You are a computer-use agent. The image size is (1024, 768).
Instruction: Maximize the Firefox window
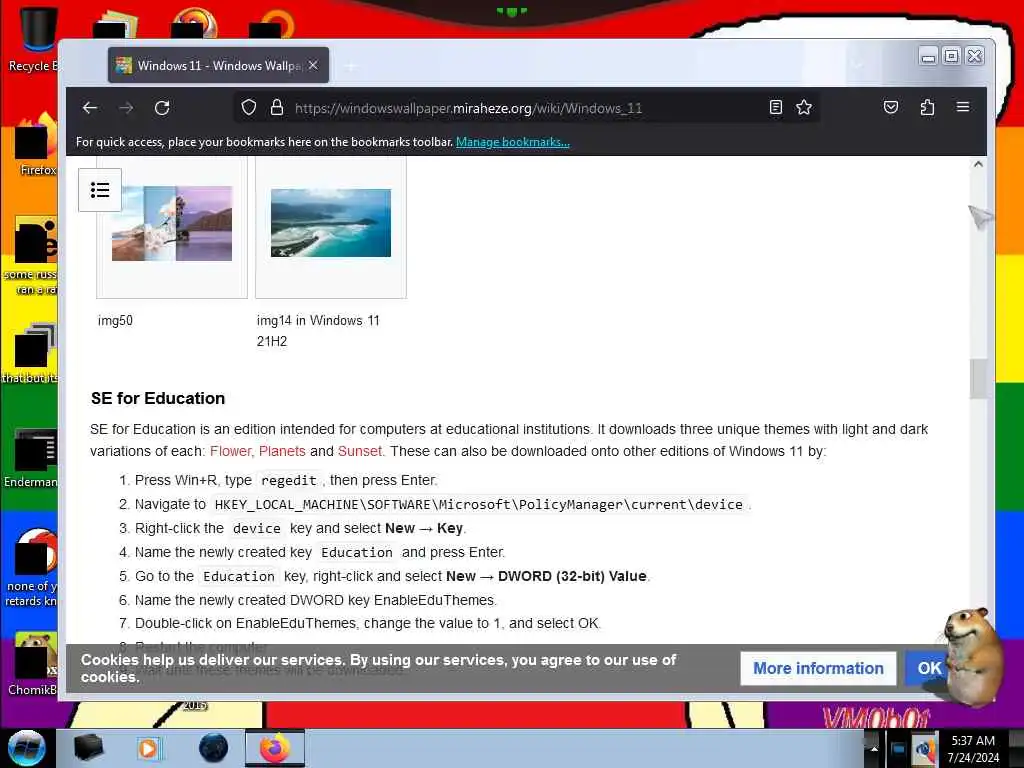[x=952, y=57]
